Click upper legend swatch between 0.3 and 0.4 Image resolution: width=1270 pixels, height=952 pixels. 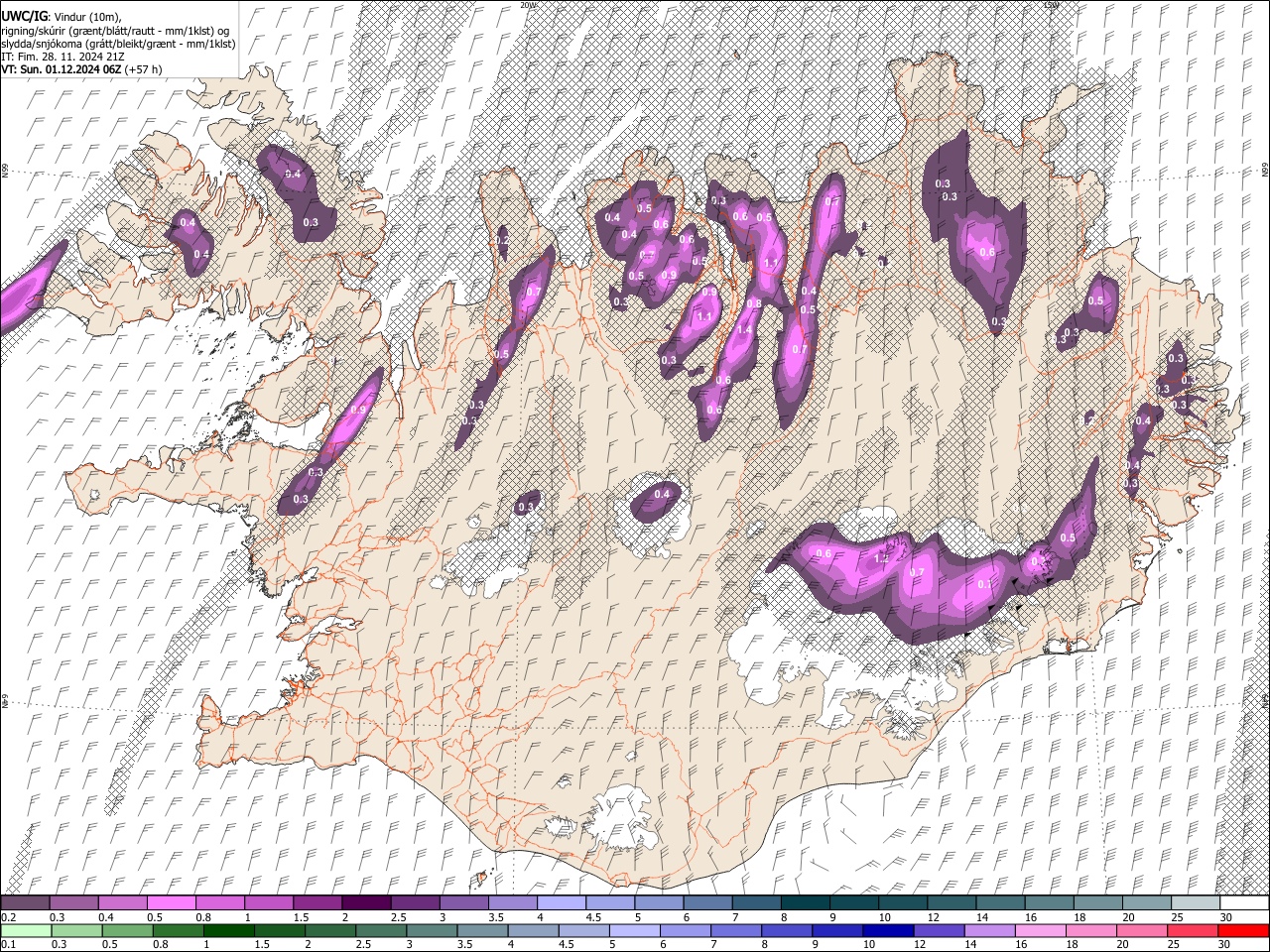tap(74, 902)
